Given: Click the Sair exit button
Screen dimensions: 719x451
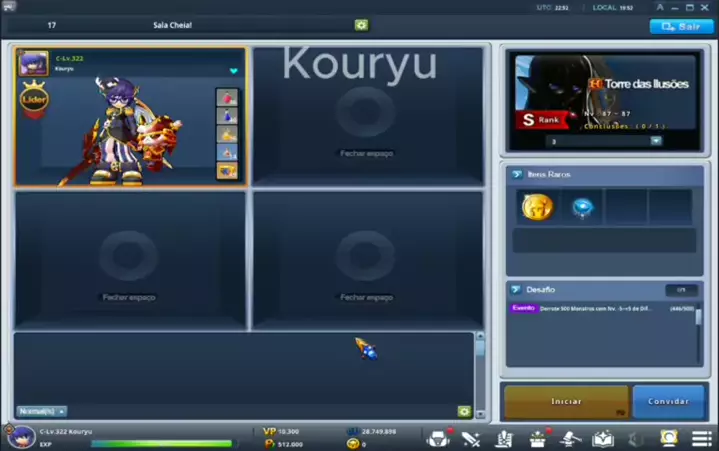Looking at the screenshot, I should coord(681,26).
